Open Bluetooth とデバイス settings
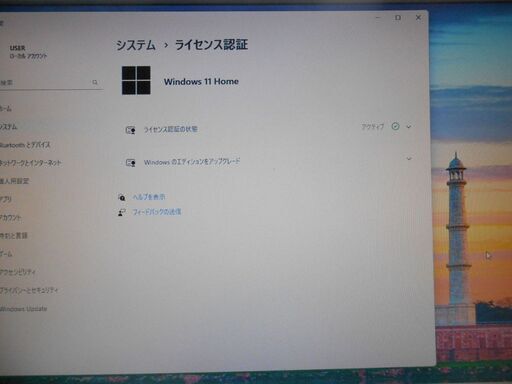Image resolution: width=512 pixels, height=384 pixels. point(25,145)
